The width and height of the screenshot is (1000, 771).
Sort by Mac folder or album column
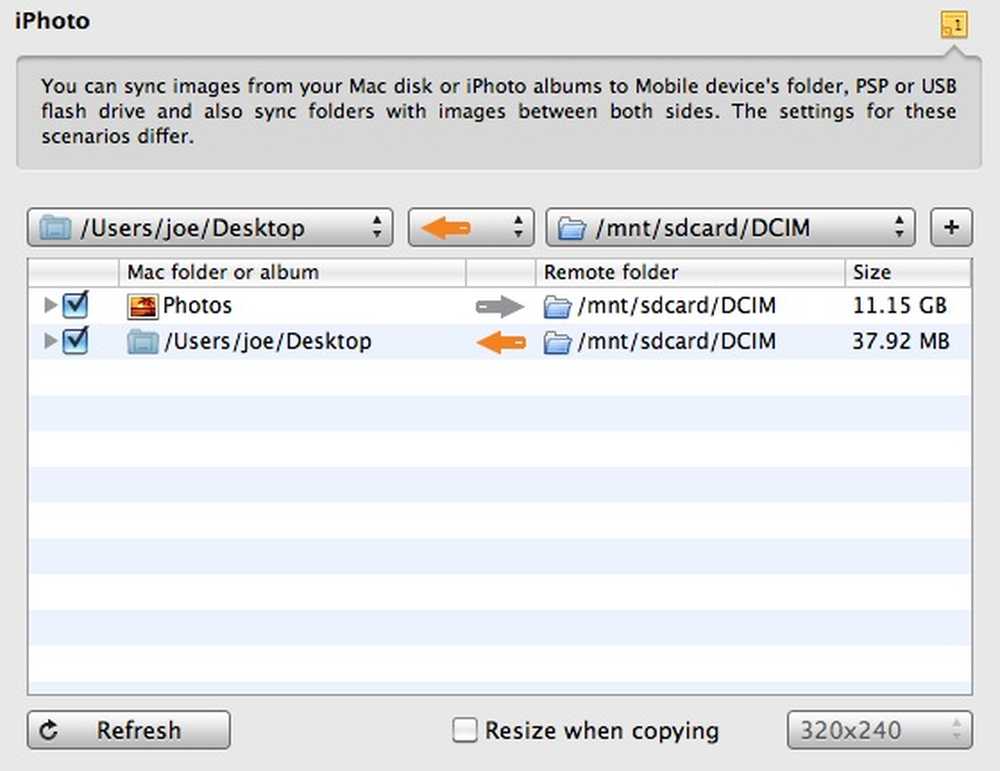tap(292, 272)
